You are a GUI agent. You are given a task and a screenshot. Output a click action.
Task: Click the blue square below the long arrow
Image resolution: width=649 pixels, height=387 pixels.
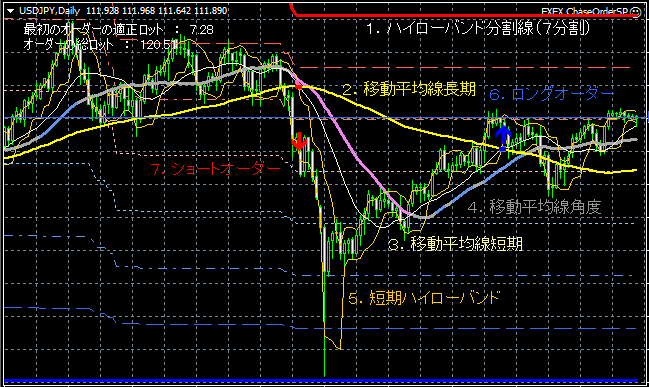503,148
